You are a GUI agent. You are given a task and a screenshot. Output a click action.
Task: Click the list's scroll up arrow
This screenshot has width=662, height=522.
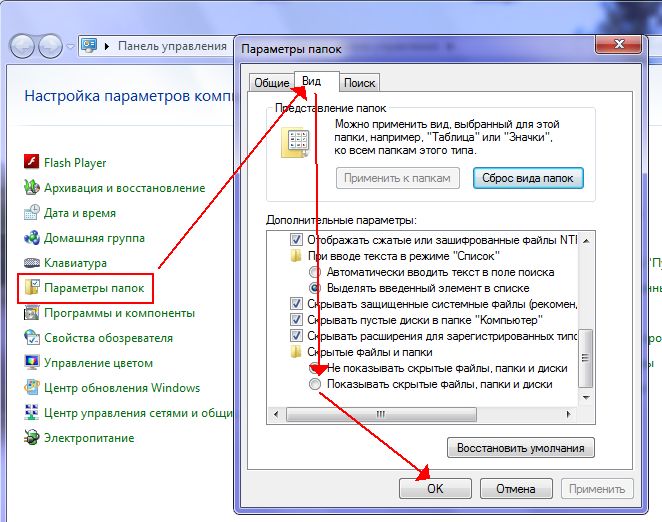(586, 241)
